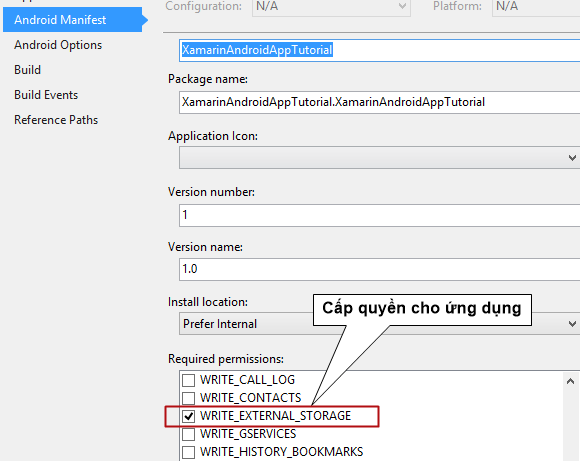
Task: Enable WRITE_CONTACTS permission checkbox
Action: point(188,398)
